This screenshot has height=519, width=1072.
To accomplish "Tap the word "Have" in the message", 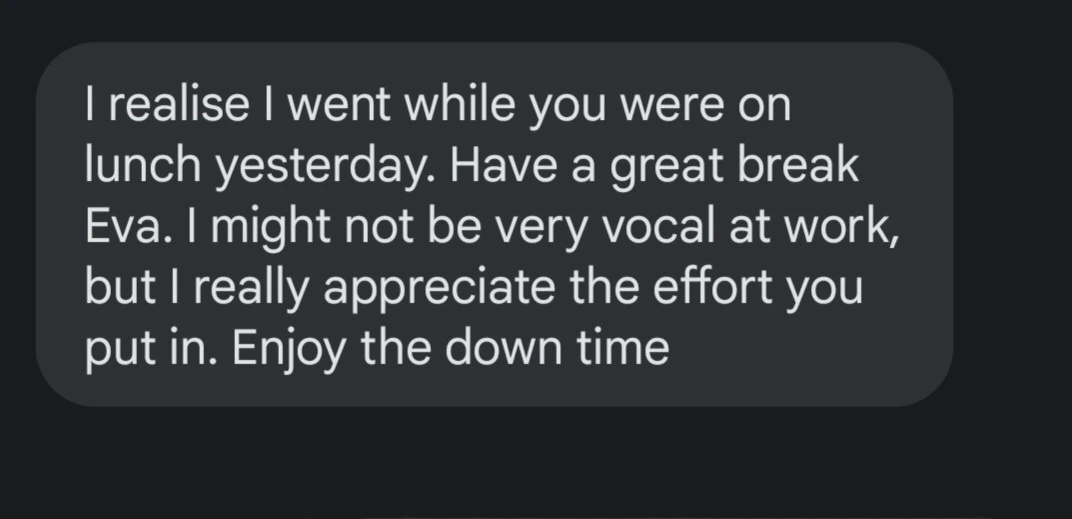I will pos(505,165).
